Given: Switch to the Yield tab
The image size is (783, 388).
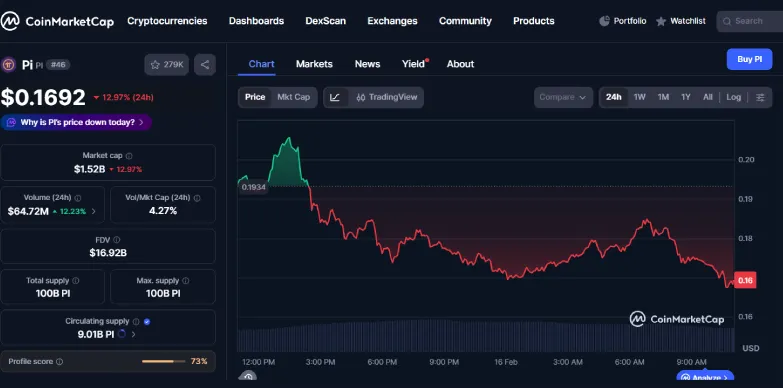Looking at the screenshot, I should tap(414, 64).
